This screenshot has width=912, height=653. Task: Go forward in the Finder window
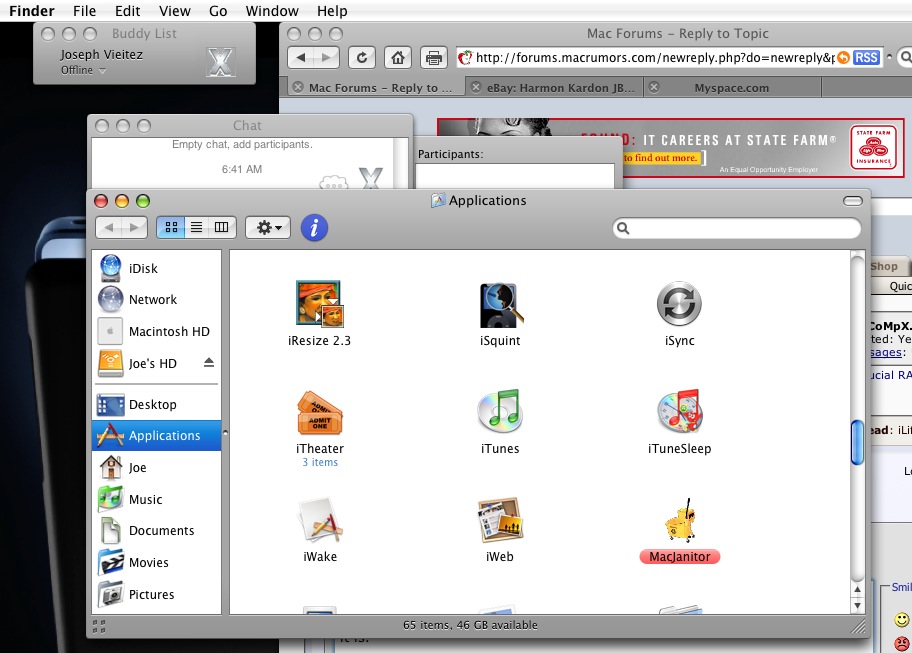pyautogui.click(x=134, y=227)
